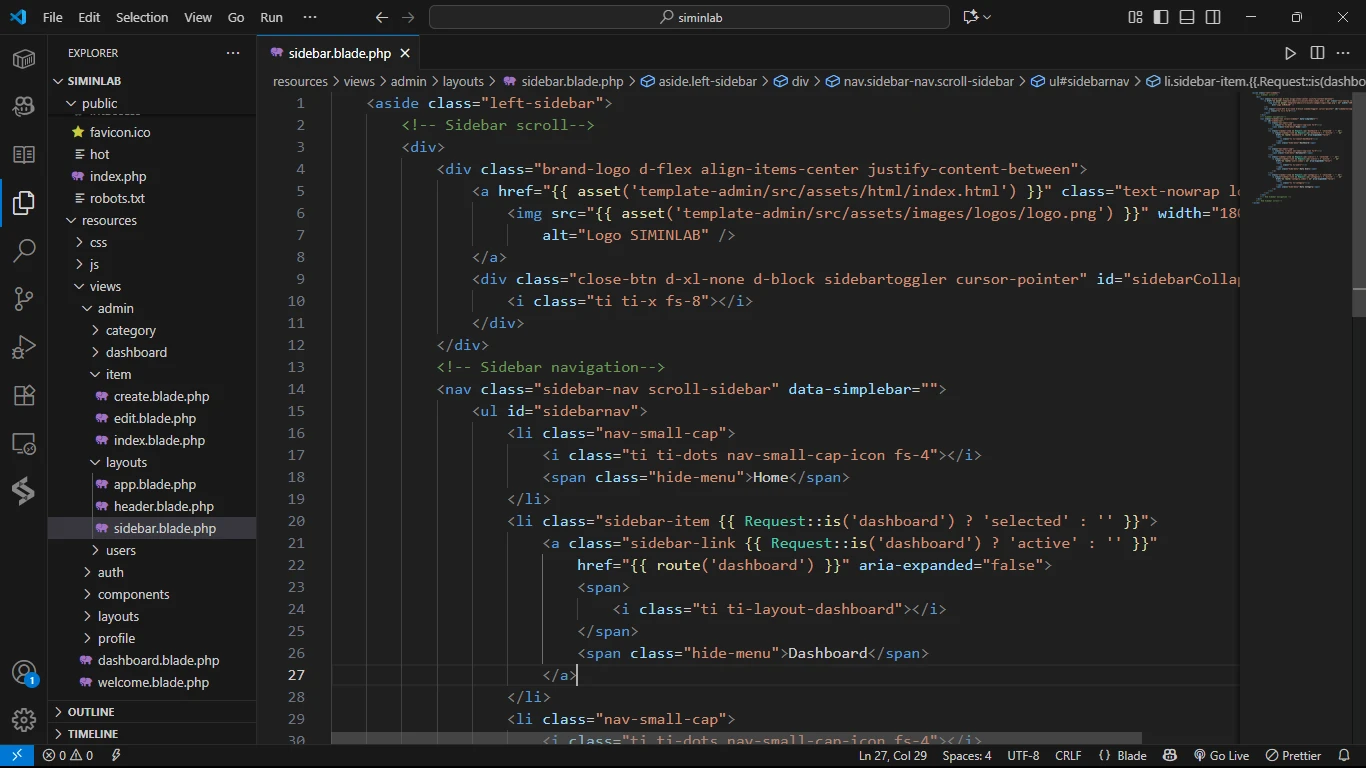This screenshot has width=1366, height=768.
Task: Click the siminlab command center search box
Action: [689, 17]
